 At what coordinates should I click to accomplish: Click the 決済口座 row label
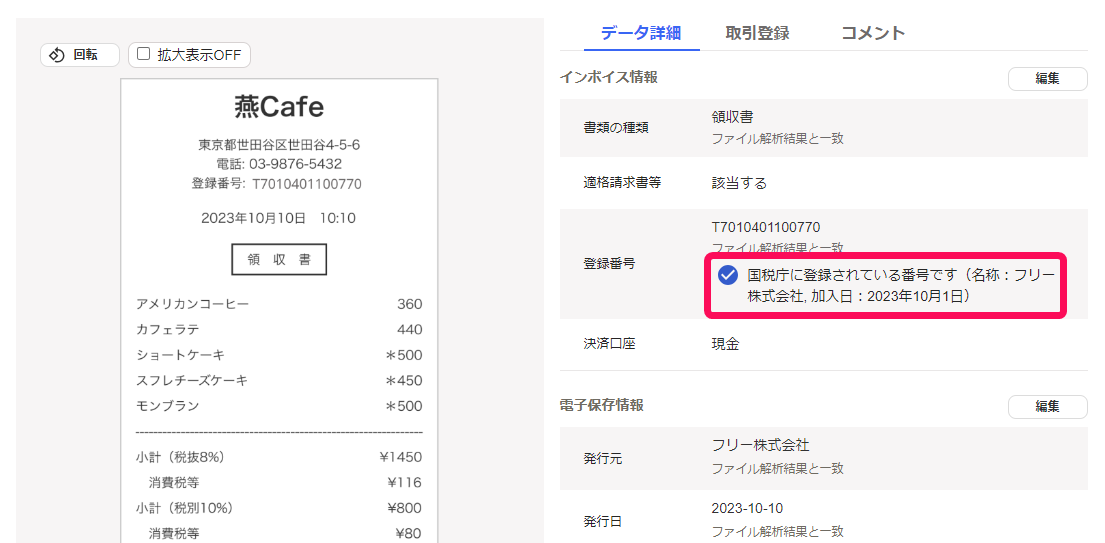[610, 344]
